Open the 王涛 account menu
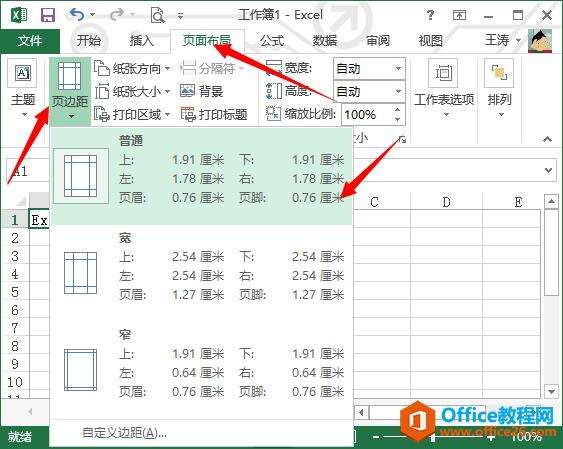The height and width of the screenshot is (449, 563). tap(503, 40)
